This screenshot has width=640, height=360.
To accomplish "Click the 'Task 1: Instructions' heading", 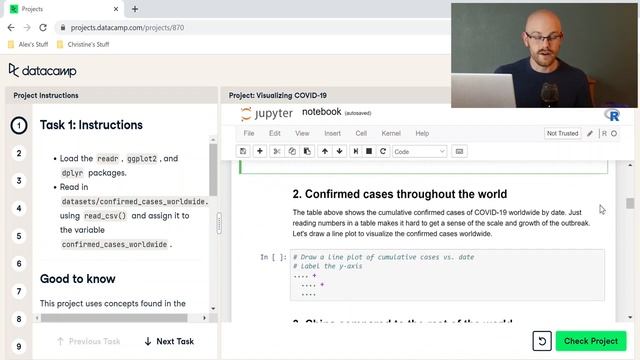I will [x=91, y=125].
